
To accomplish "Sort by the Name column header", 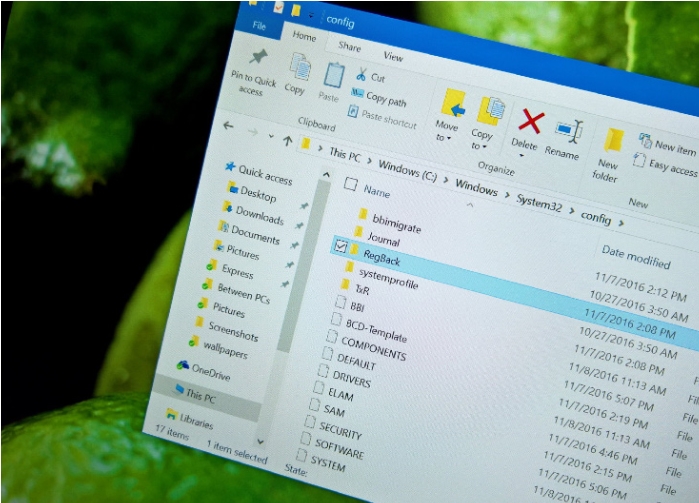I will pyautogui.click(x=377, y=191).
